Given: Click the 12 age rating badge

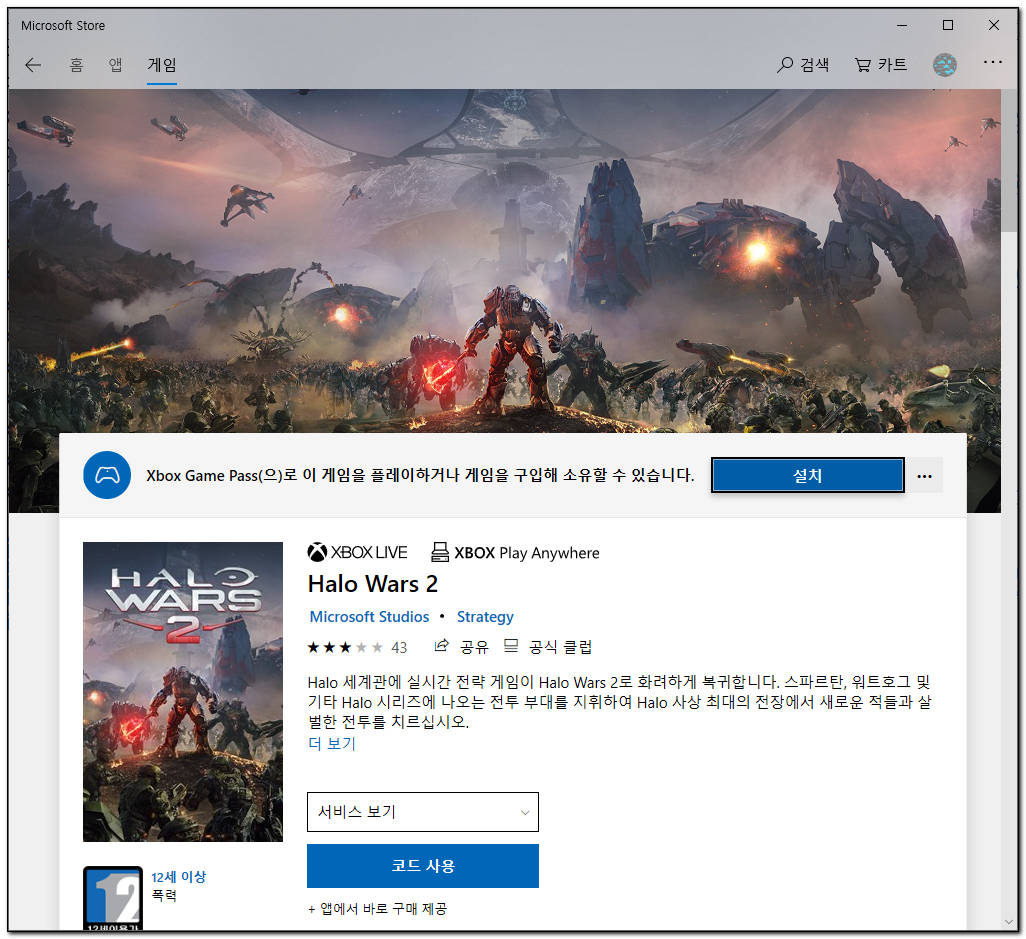Looking at the screenshot, I should click(x=113, y=897).
